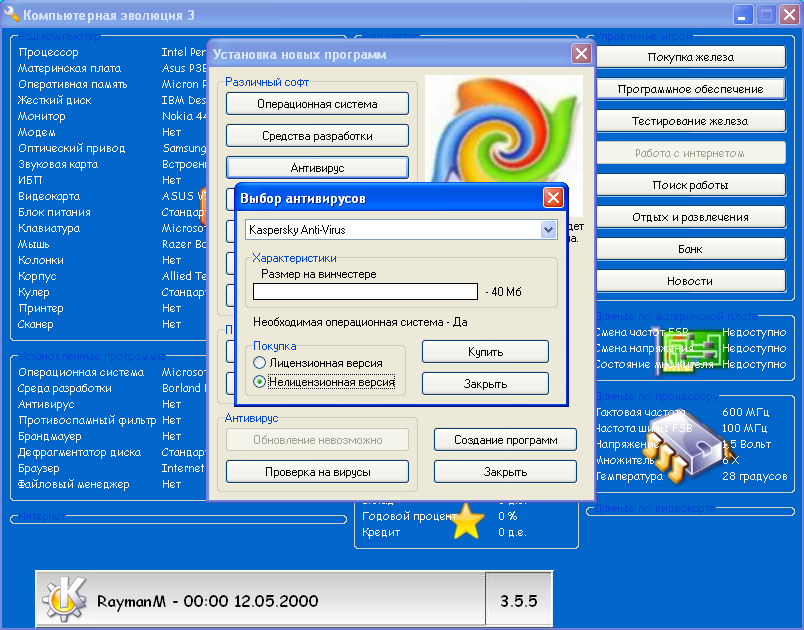
Task: Click the Видеокарта label
Action: pyautogui.click(x=49, y=196)
